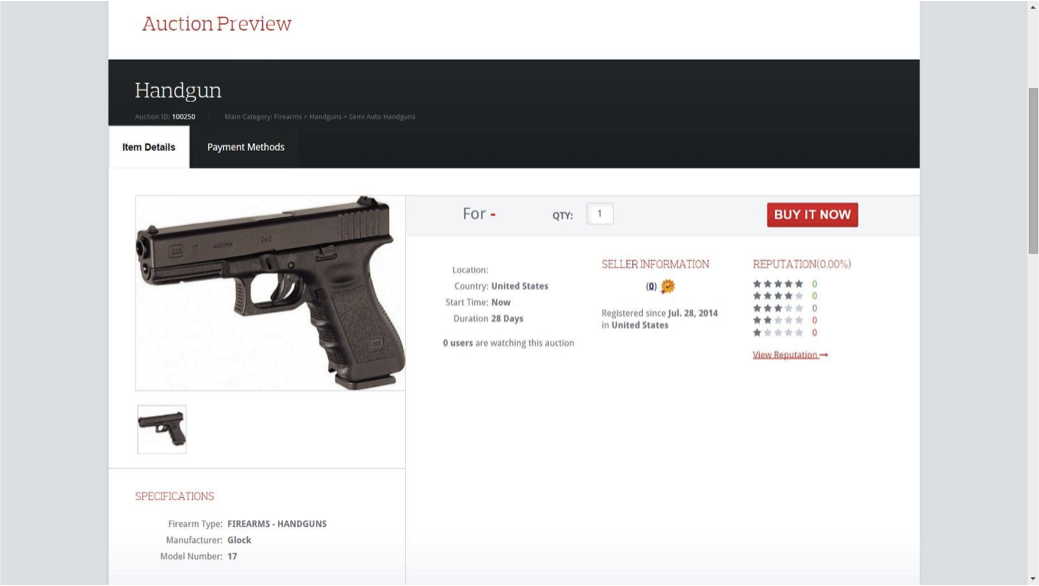Click the Main Category breadcrumb text

pos(319,117)
